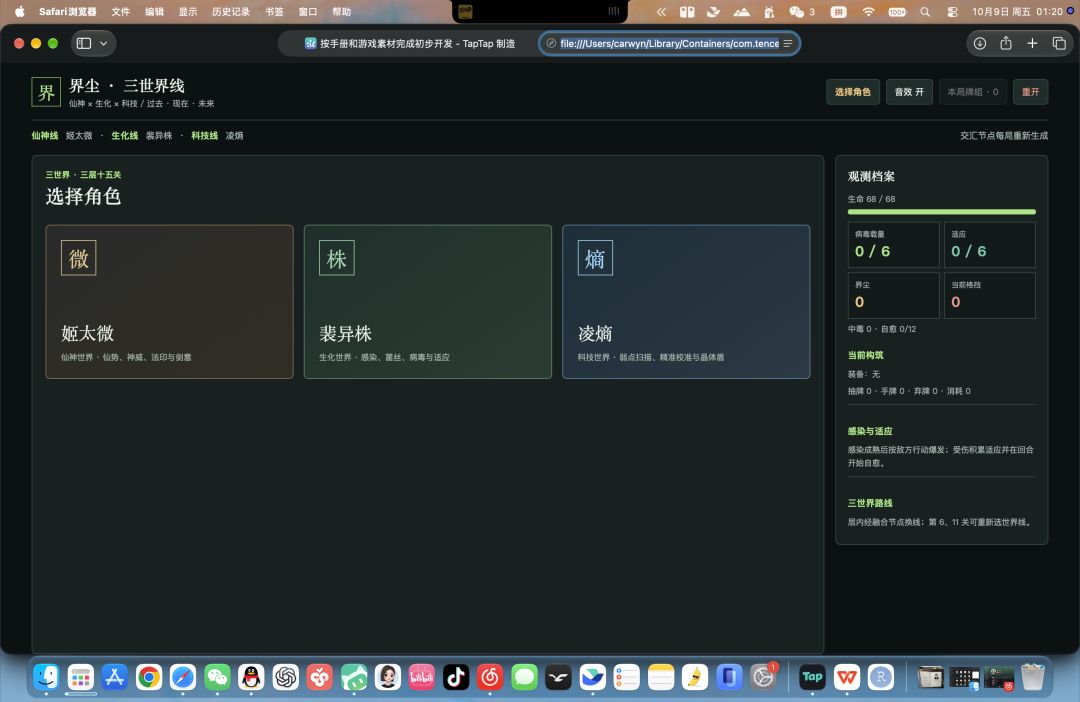
Task: Click the 本局牌组 · 0 deck button
Action: 973,92
